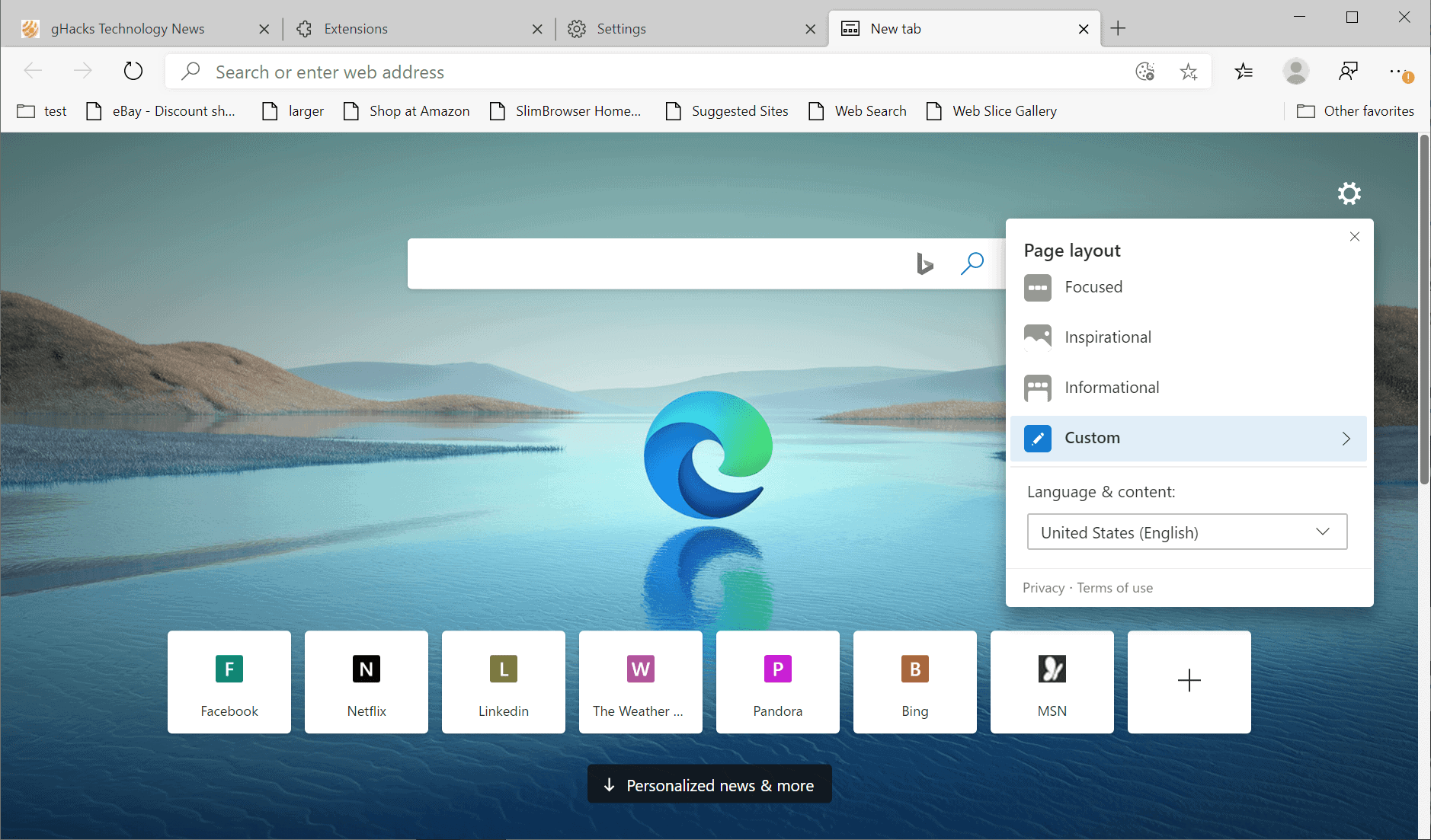Open the Terms of use link
1431x840 pixels.
coord(1115,588)
